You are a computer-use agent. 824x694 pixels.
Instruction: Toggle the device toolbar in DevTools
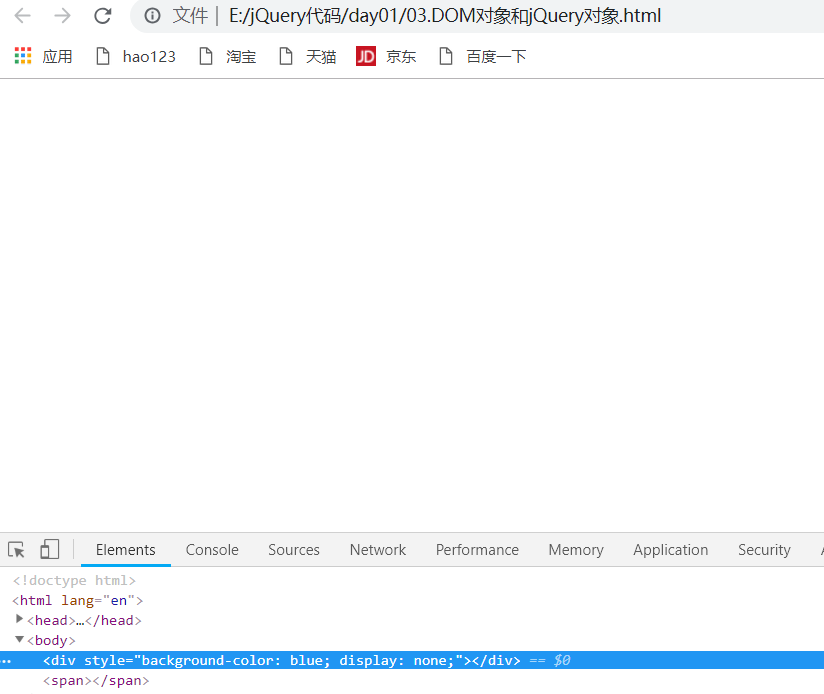click(x=49, y=550)
